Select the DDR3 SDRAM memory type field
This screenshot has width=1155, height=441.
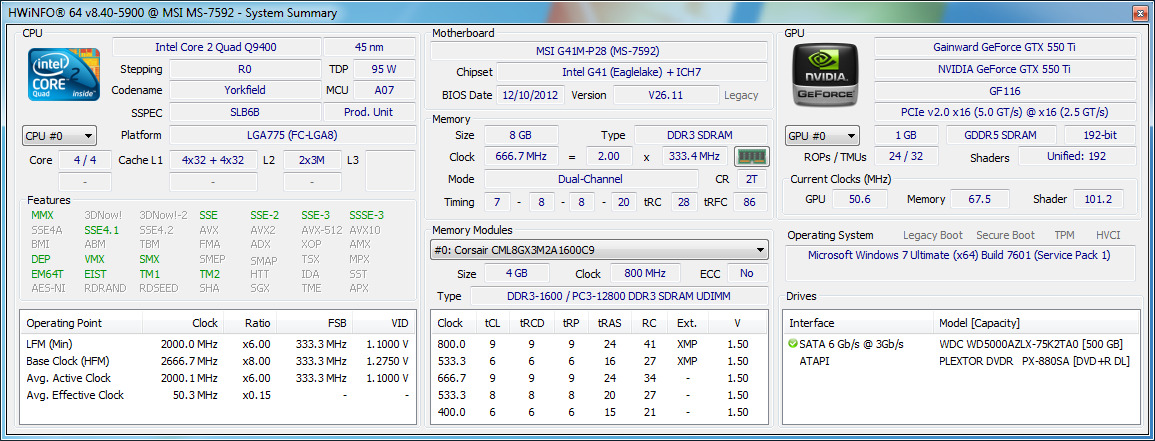click(x=700, y=135)
